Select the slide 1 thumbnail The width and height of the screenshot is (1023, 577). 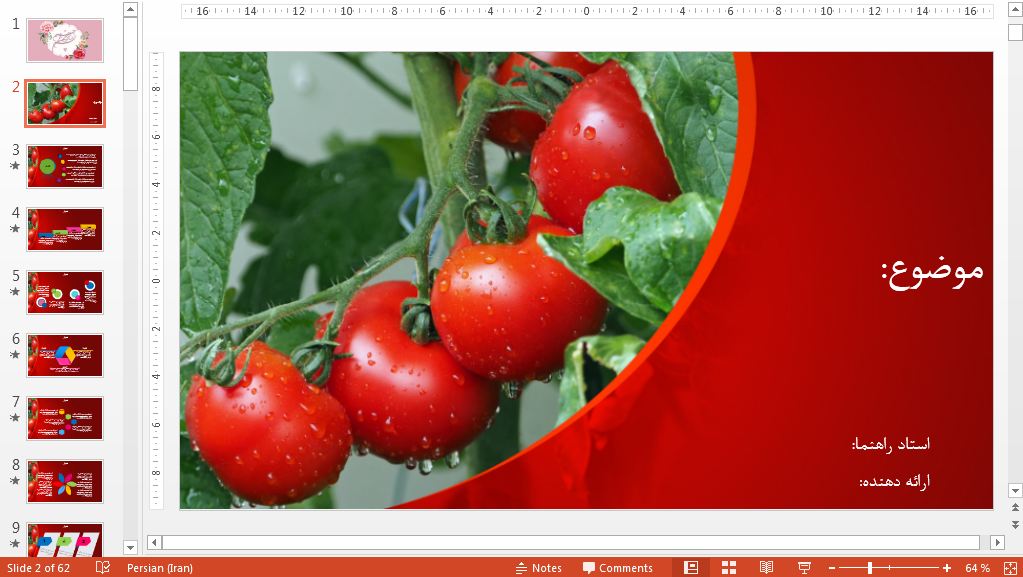65,40
